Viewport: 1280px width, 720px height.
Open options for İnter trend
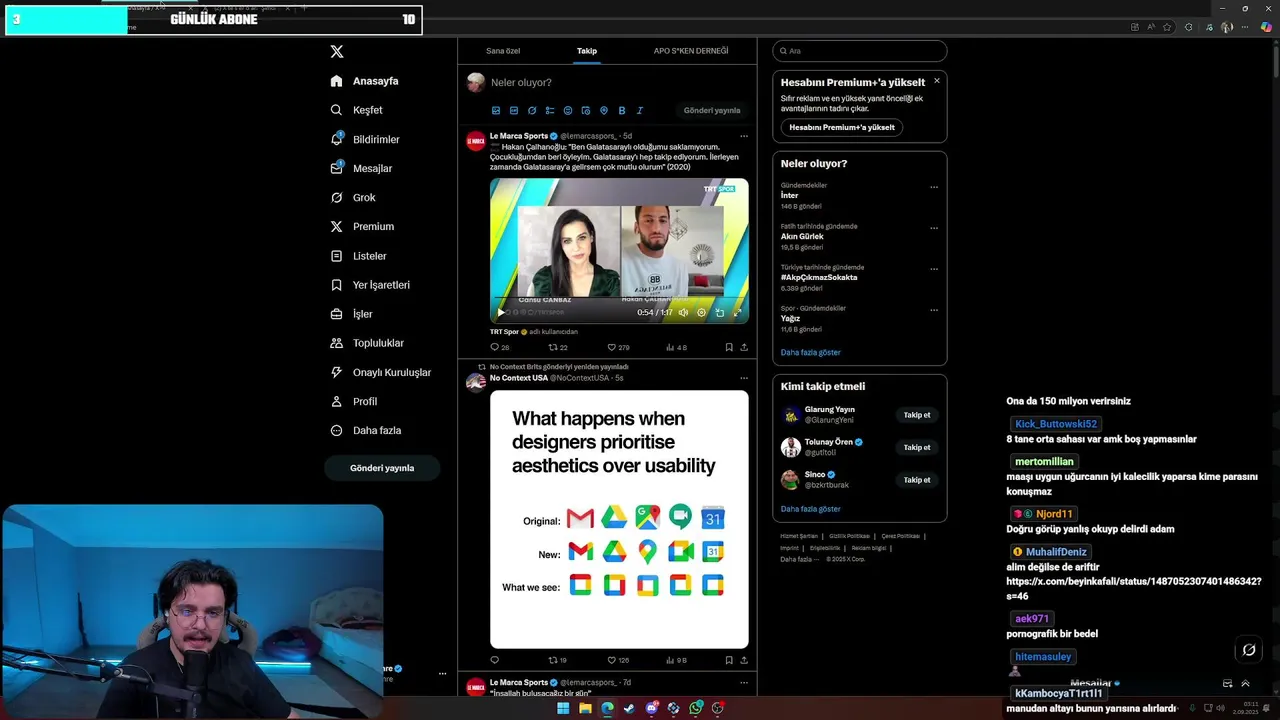tap(934, 187)
